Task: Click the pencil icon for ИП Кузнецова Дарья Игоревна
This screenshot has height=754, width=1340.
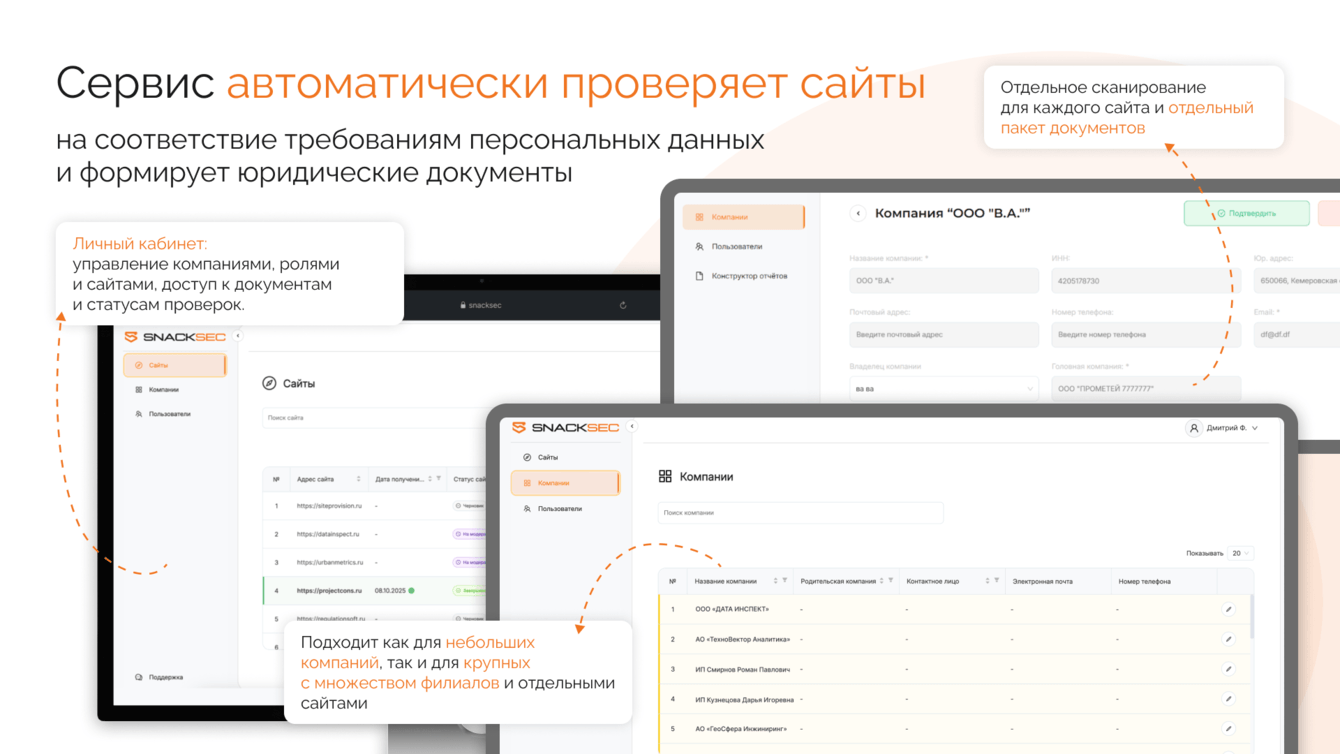Action: pyautogui.click(x=1228, y=699)
